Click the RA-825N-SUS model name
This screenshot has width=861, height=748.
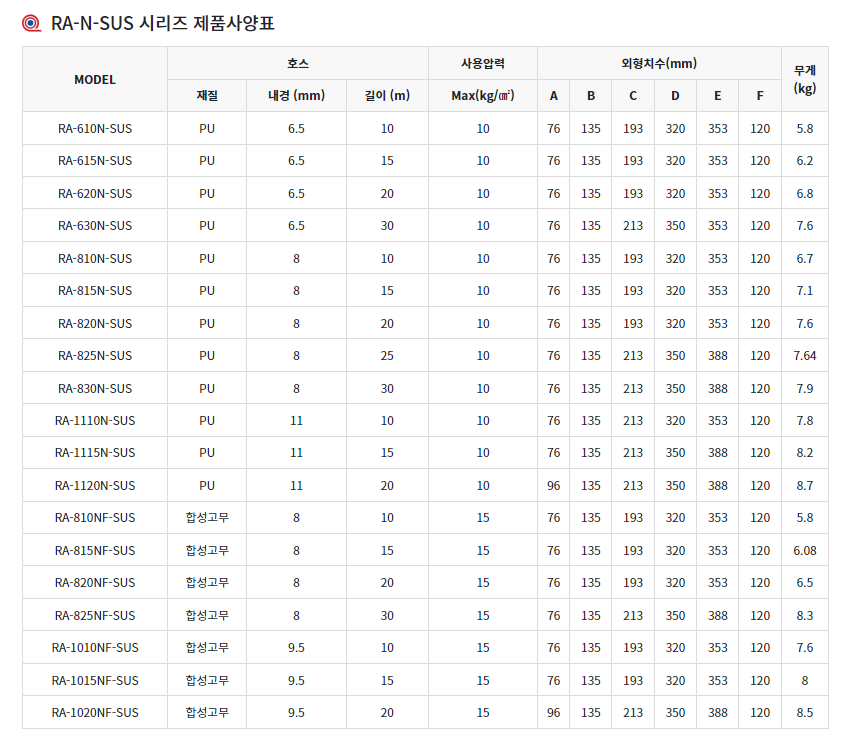(95, 356)
